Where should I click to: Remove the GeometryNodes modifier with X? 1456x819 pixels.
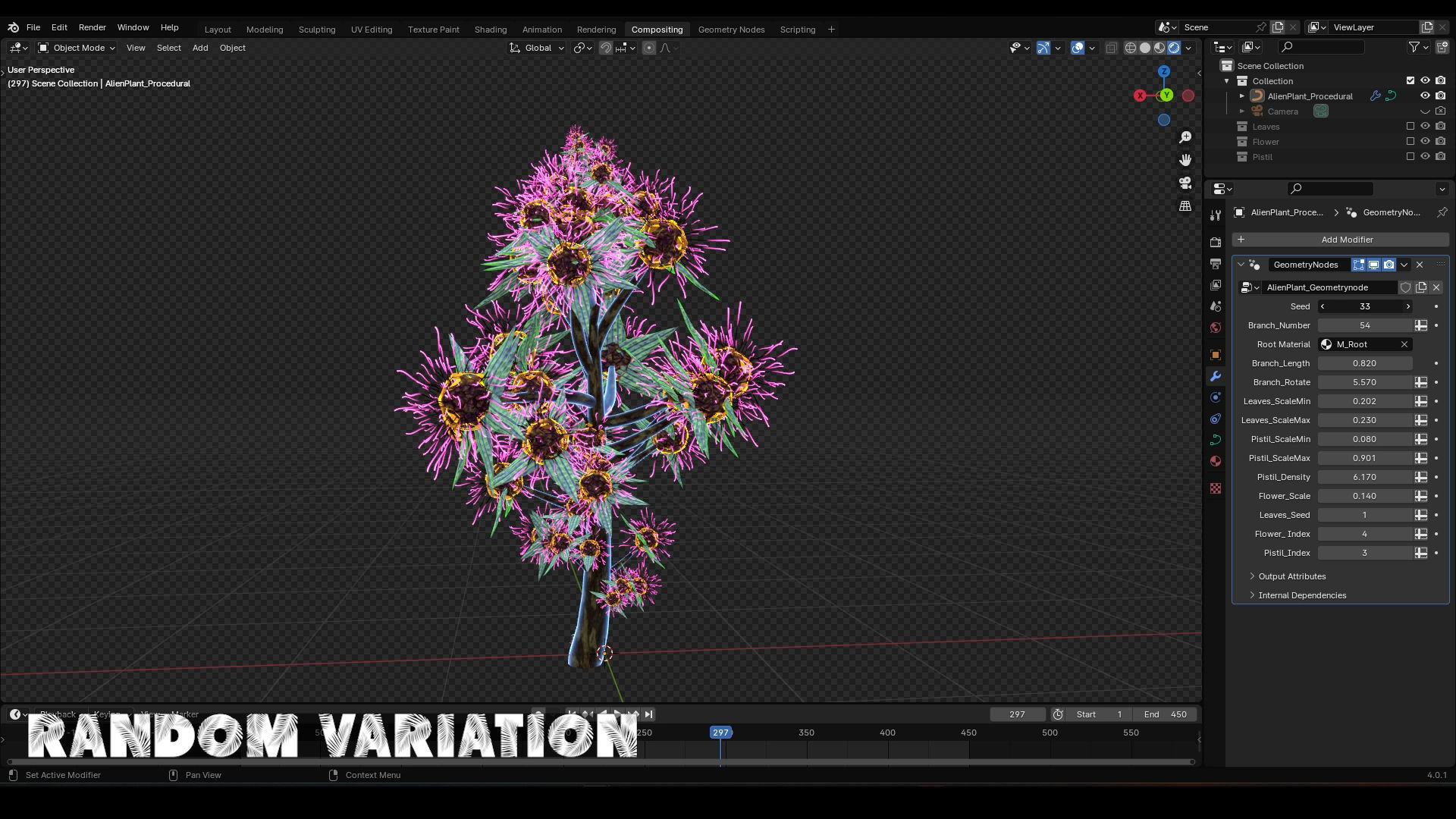1420,265
